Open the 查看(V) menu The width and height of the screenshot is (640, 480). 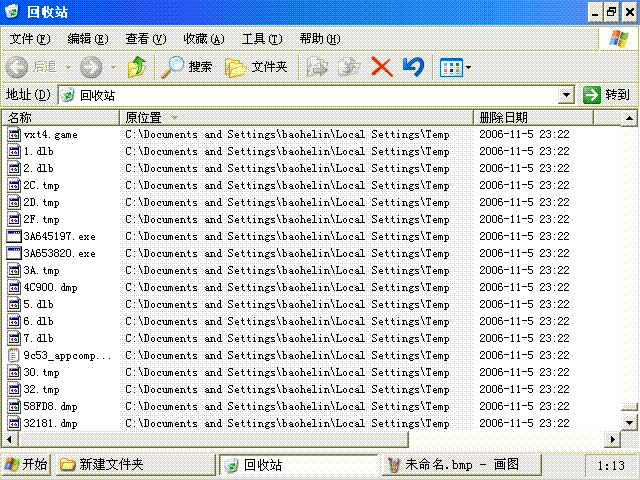(146, 39)
